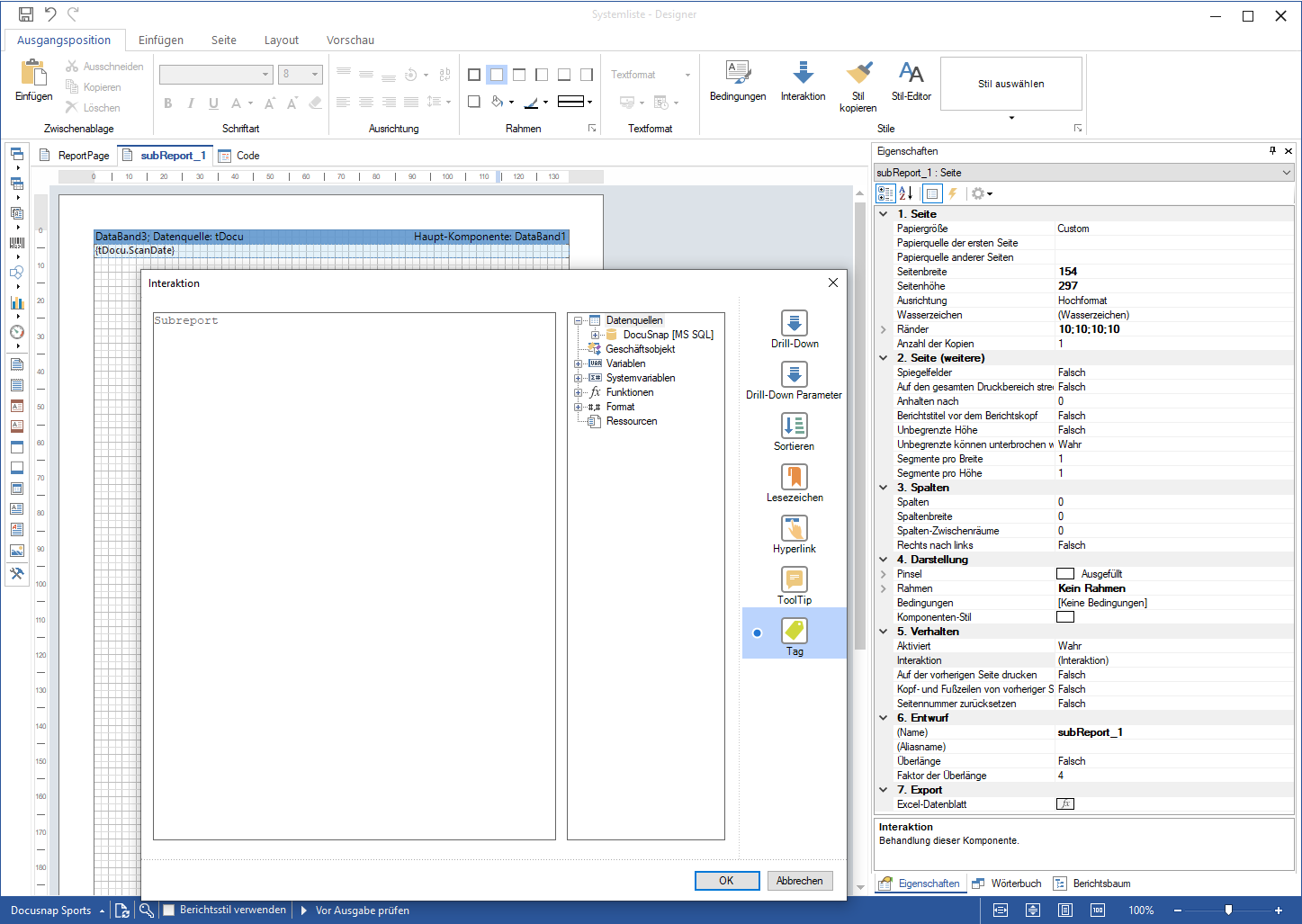
Task: Open the Drill-Down Parameter option
Action: pyautogui.click(x=795, y=374)
